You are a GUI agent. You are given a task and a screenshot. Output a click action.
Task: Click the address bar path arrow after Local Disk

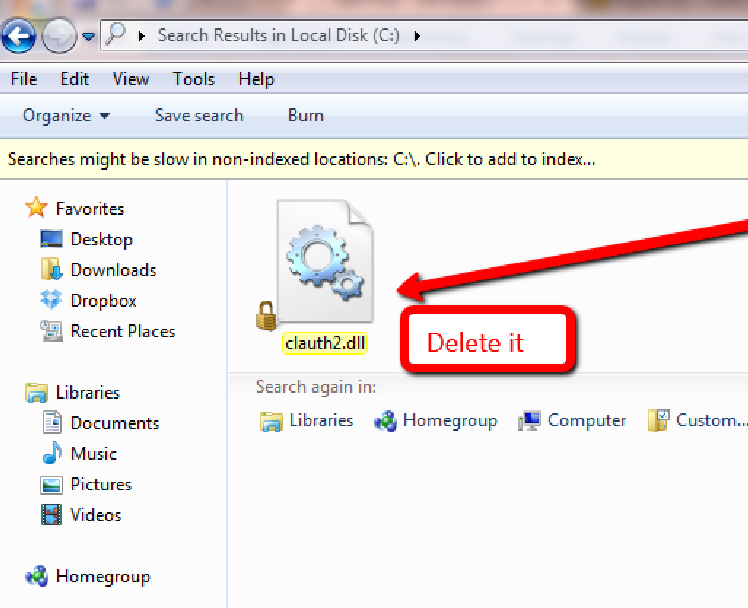tap(417, 36)
